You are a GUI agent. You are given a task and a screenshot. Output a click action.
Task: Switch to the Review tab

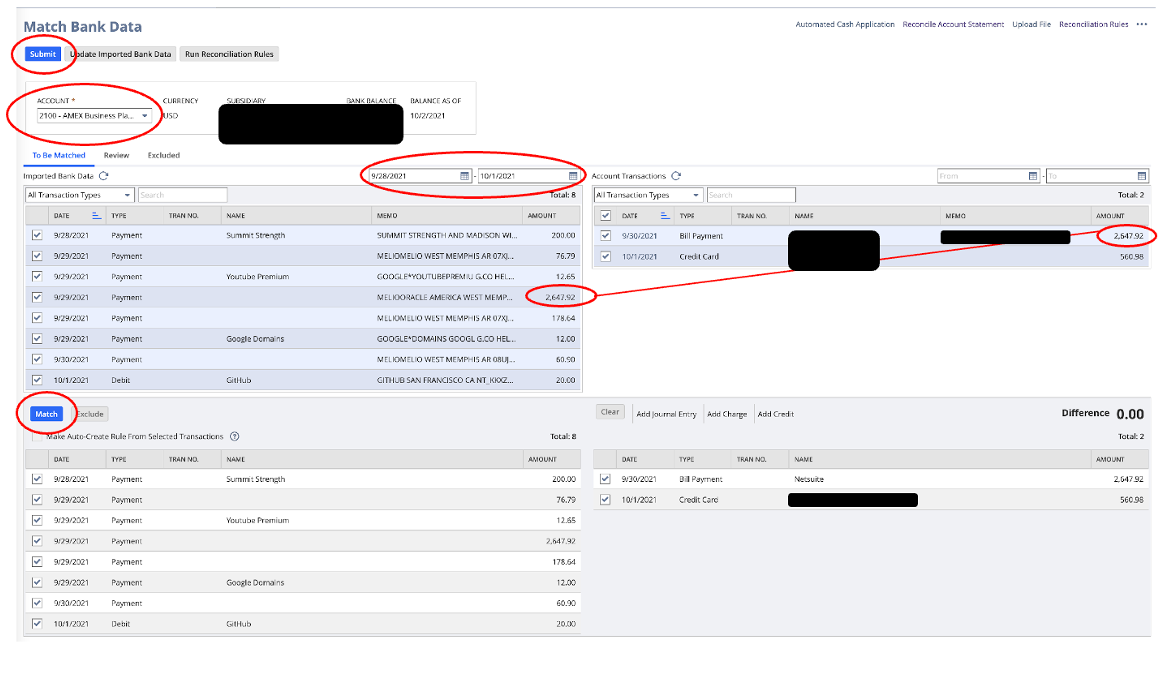point(116,155)
